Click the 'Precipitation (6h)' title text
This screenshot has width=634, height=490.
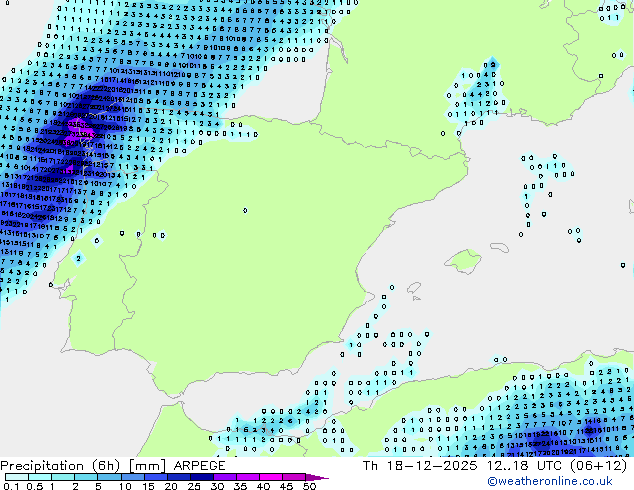[x=60, y=466]
